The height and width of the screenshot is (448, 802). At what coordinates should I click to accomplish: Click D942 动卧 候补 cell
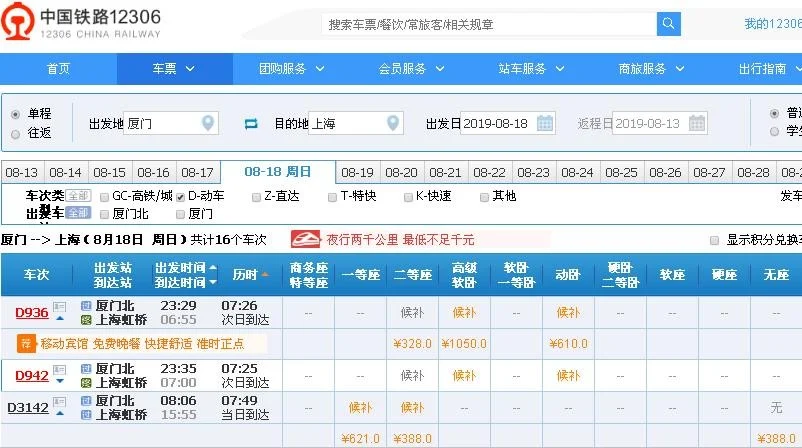pos(568,375)
